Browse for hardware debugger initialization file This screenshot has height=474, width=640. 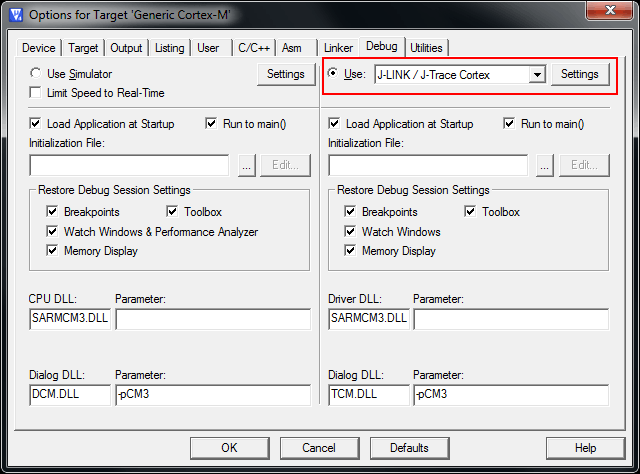click(x=545, y=166)
